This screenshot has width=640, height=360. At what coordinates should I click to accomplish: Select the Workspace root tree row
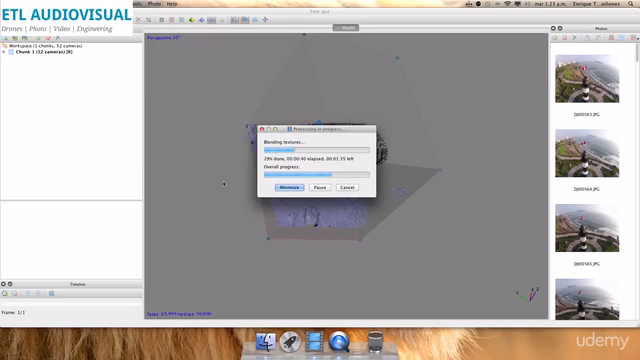[45, 46]
